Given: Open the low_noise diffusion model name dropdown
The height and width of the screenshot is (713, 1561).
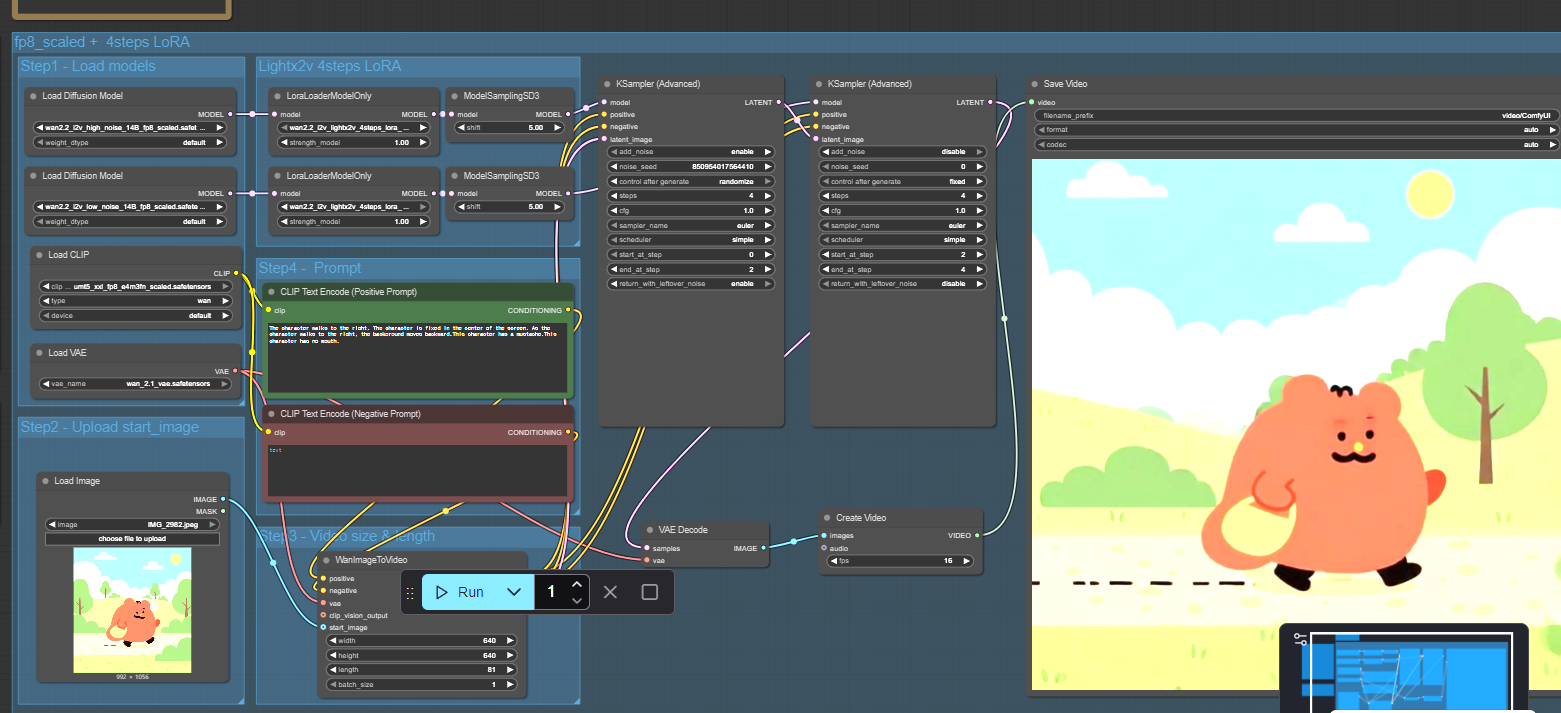Looking at the screenshot, I should (130, 207).
